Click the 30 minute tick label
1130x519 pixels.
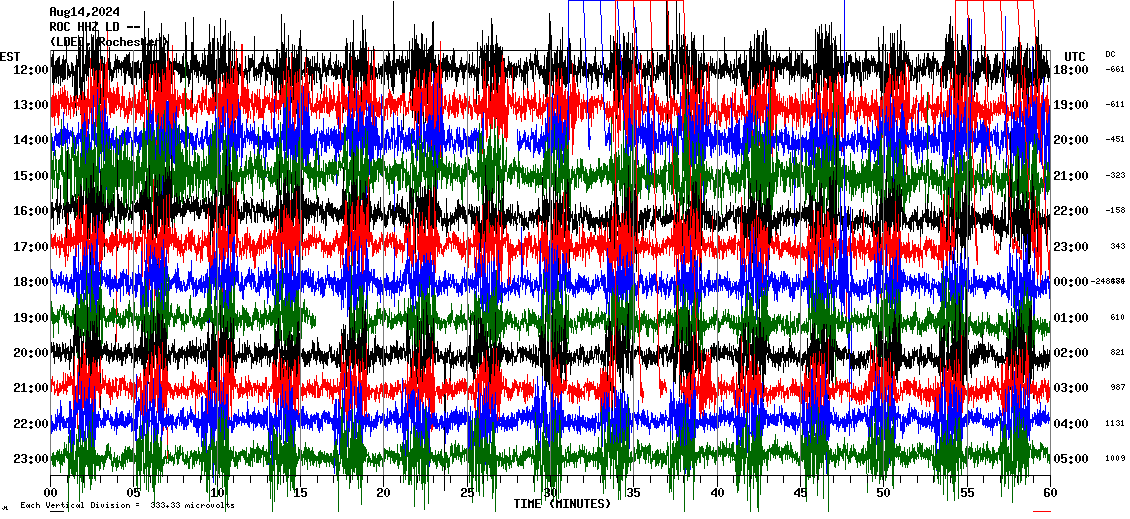[x=550, y=492]
